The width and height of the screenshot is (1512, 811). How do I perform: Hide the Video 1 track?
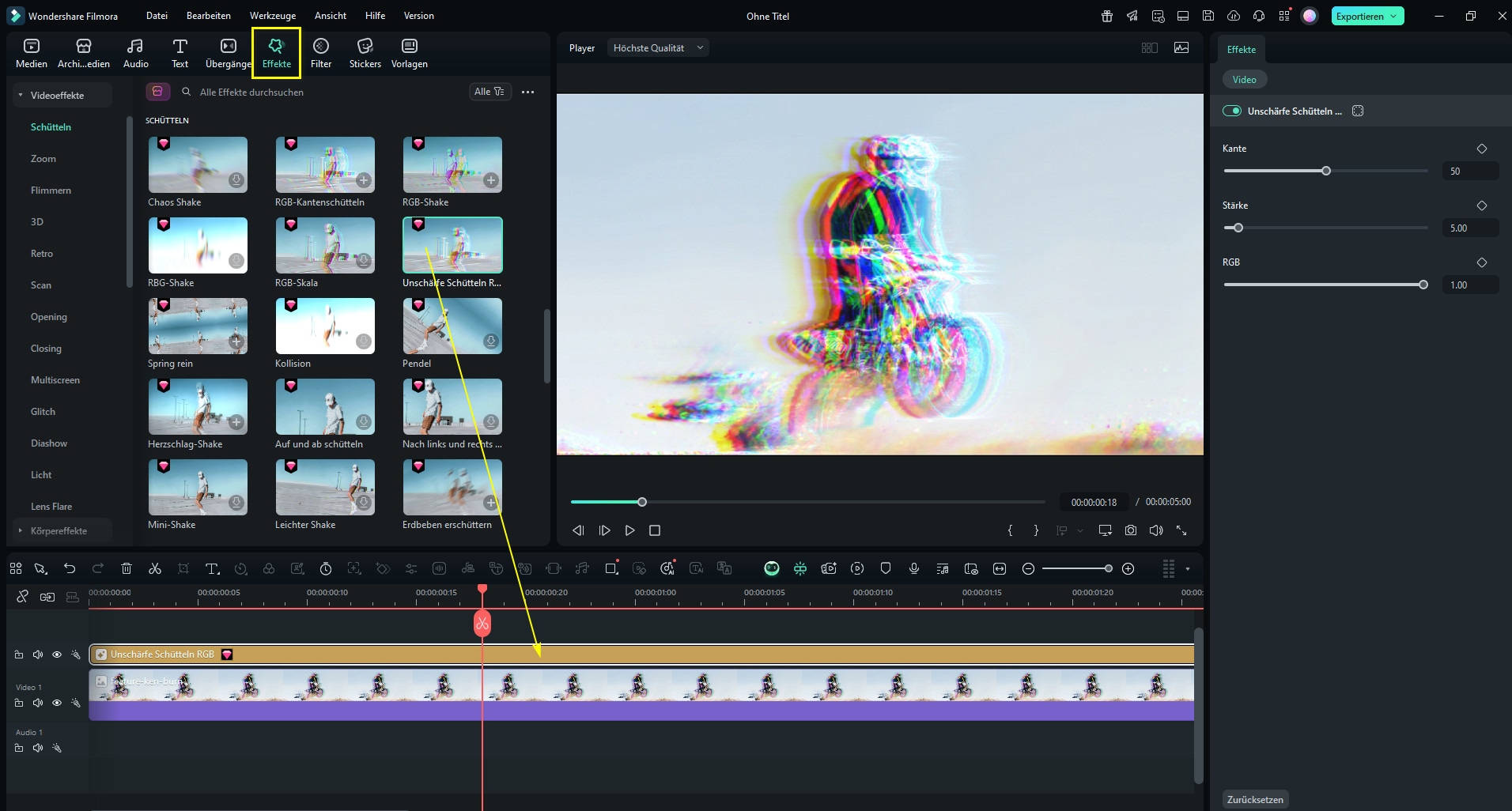[57, 703]
